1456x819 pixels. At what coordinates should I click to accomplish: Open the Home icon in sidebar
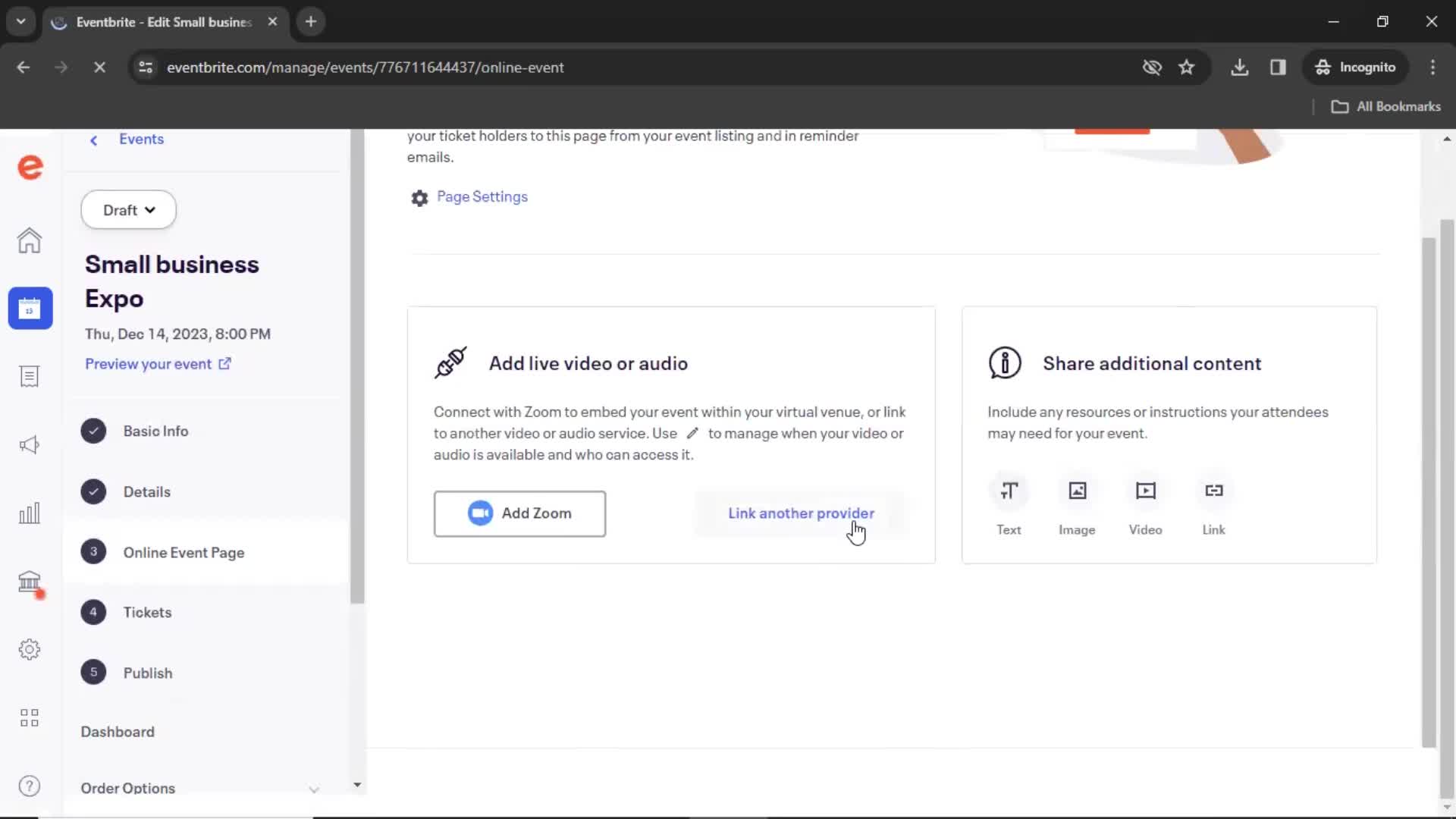(30, 240)
